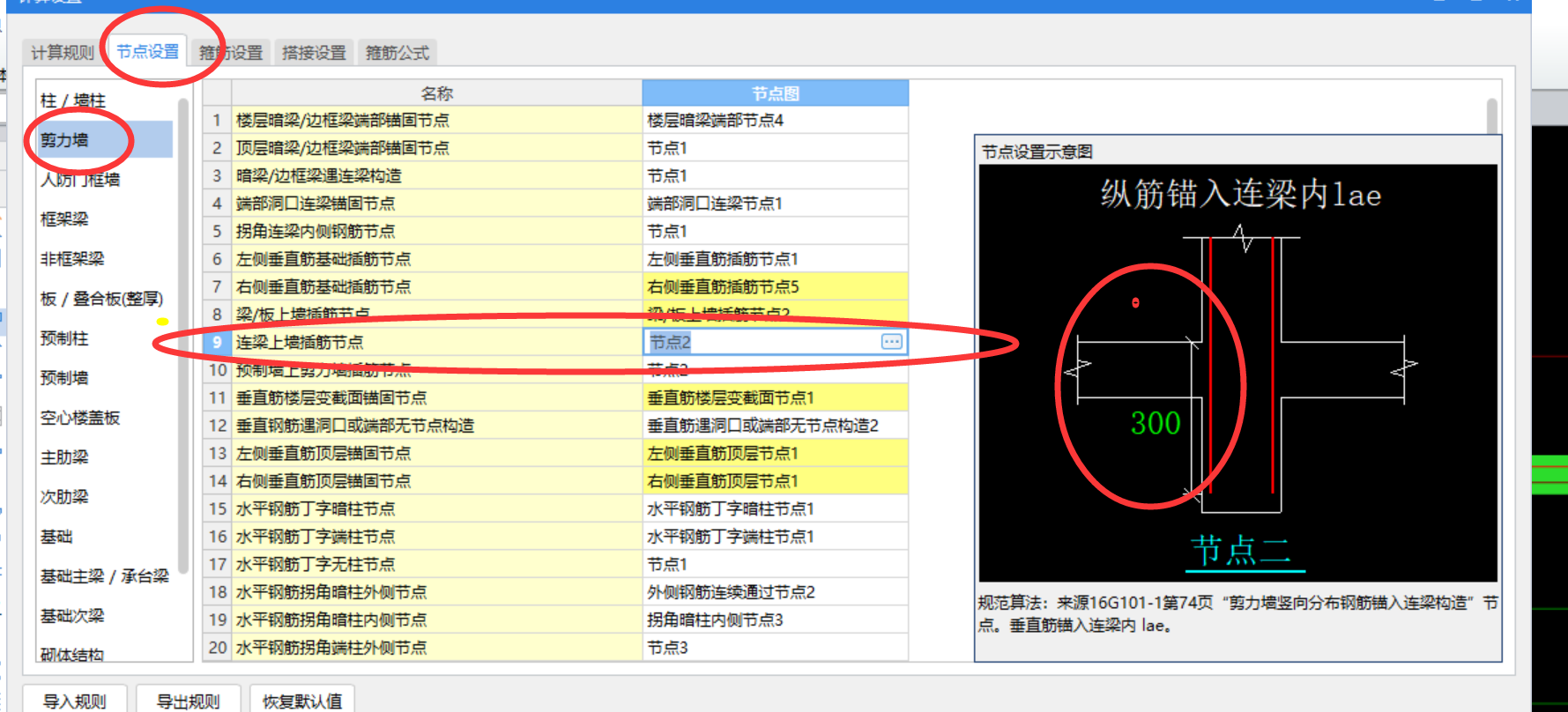Open the 箍筋公式 tab
The height and width of the screenshot is (712, 1568).
tap(398, 53)
